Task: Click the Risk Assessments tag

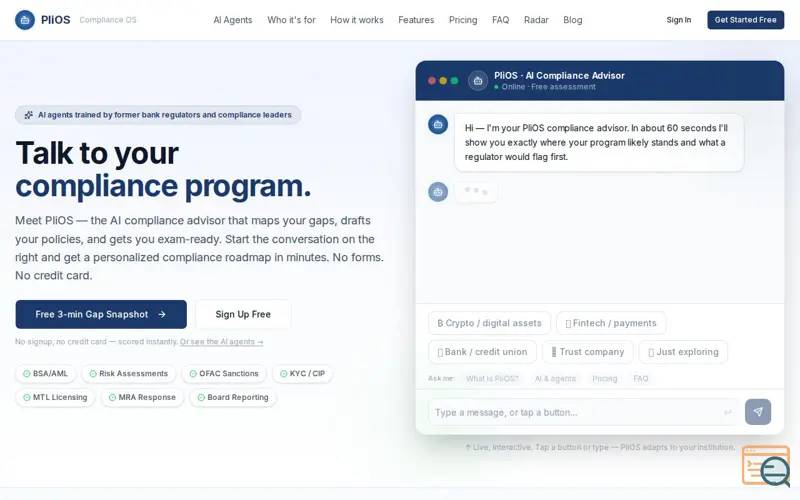Action: [x=129, y=373]
